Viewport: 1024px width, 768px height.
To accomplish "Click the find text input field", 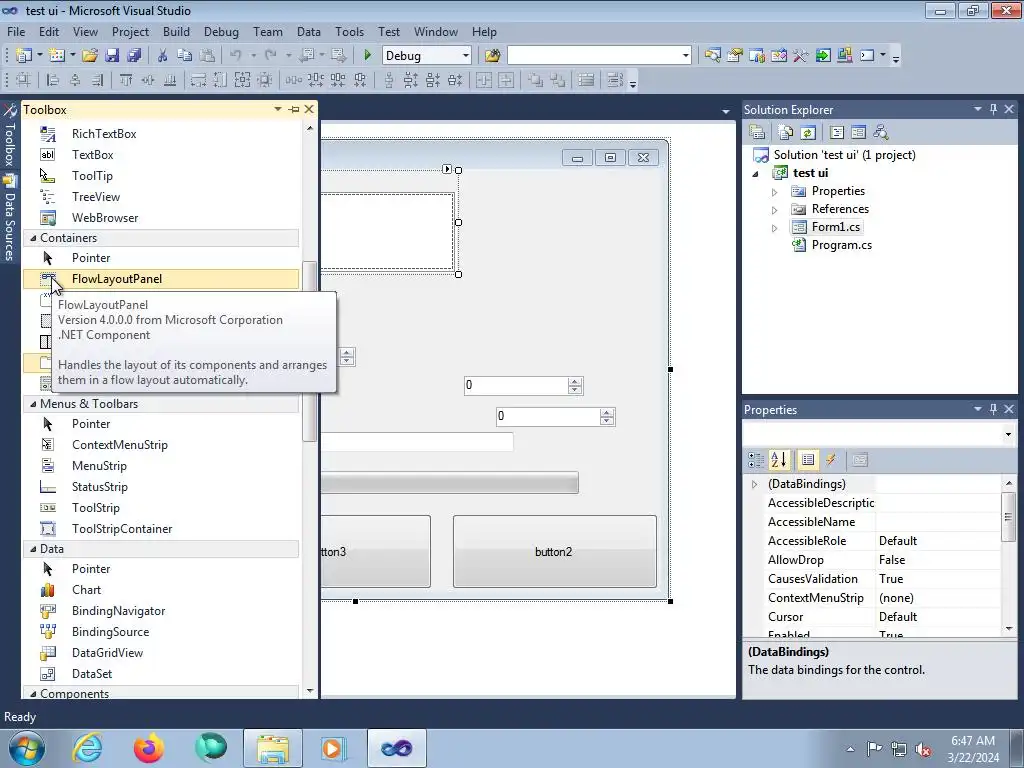I will tap(593, 56).
